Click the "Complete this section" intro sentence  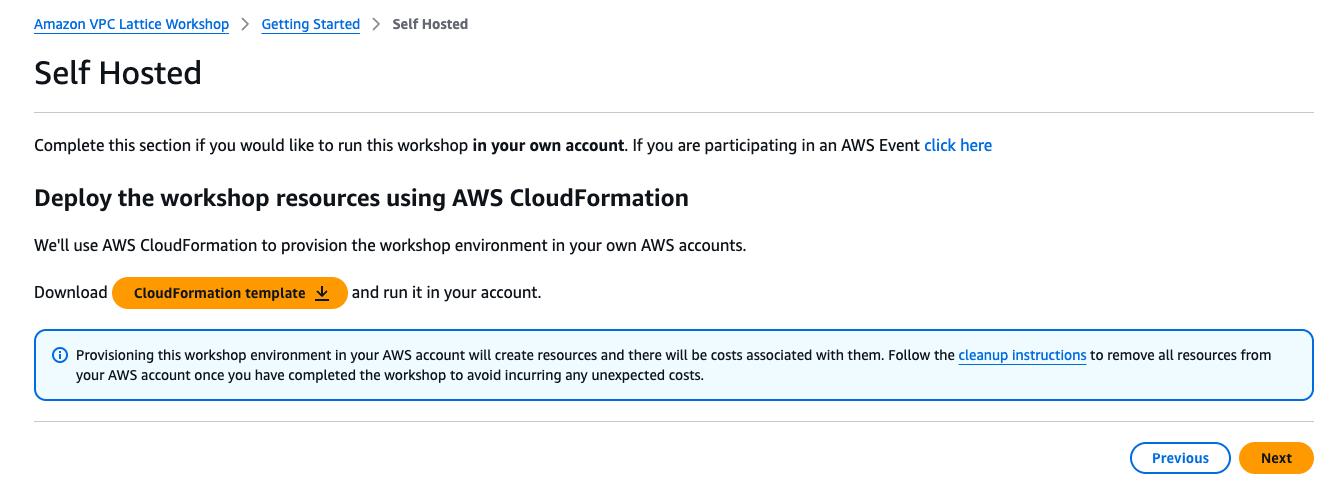pos(252,146)
